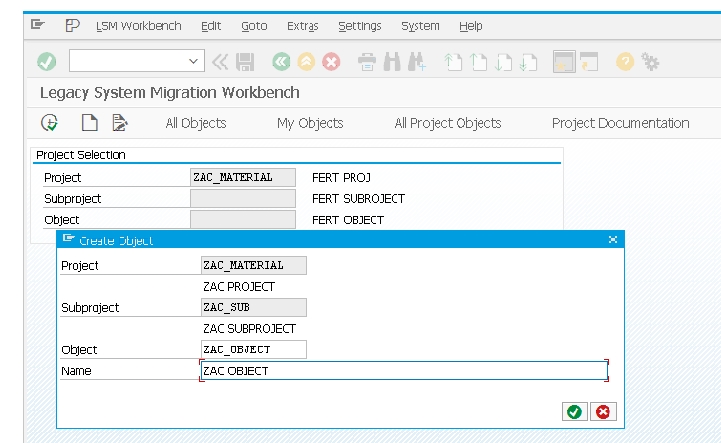Click the green Enter checkmark in toolbar

tap(46, 61)
